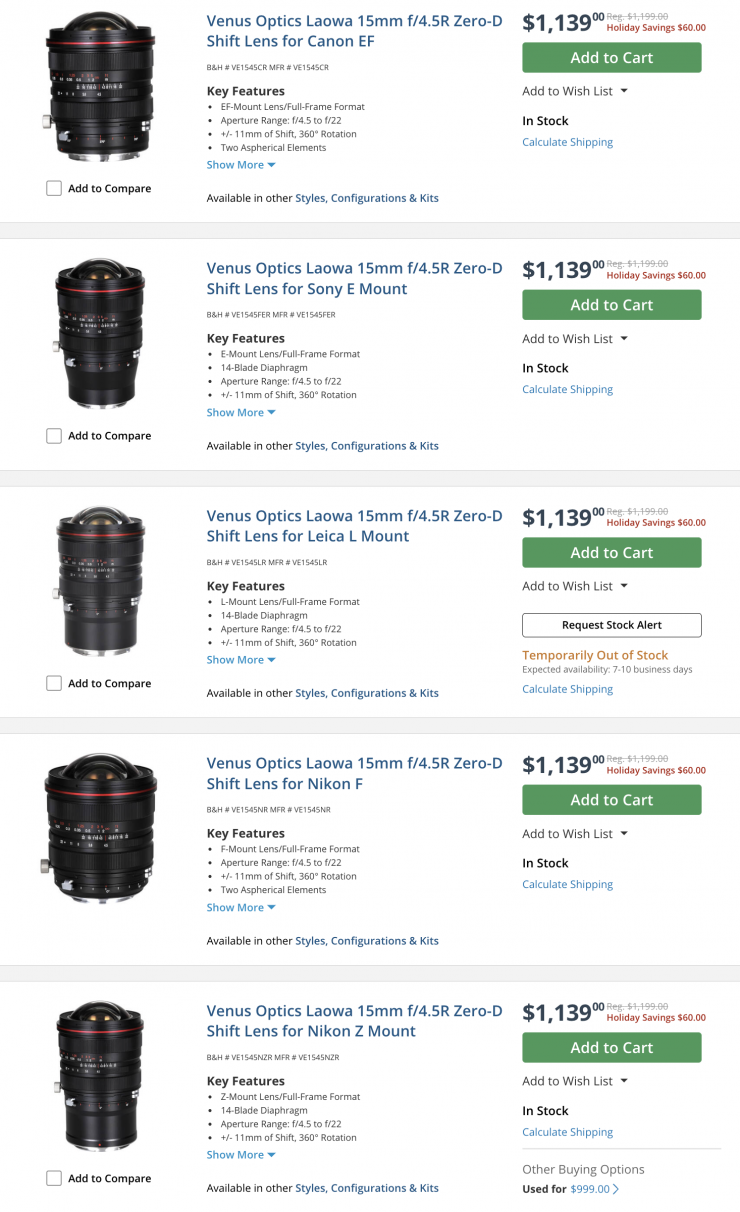Tick Add to Compare for Sony E lens

(54, 436)
